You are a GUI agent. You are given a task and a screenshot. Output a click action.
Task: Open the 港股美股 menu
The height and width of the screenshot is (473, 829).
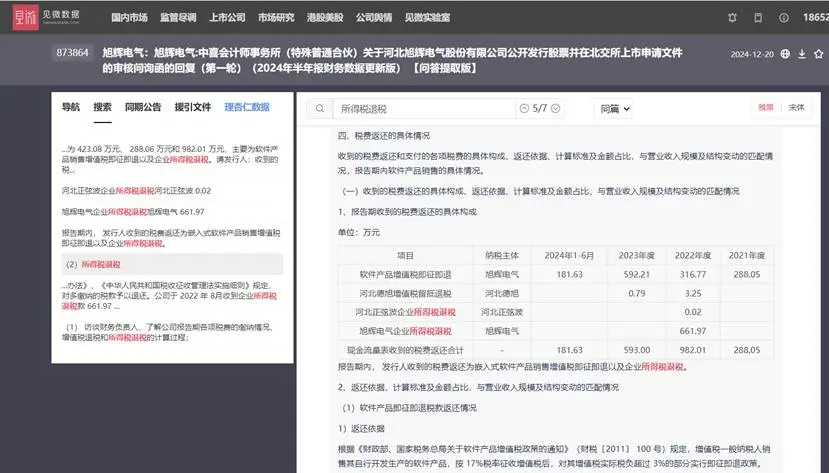[325, 18]
